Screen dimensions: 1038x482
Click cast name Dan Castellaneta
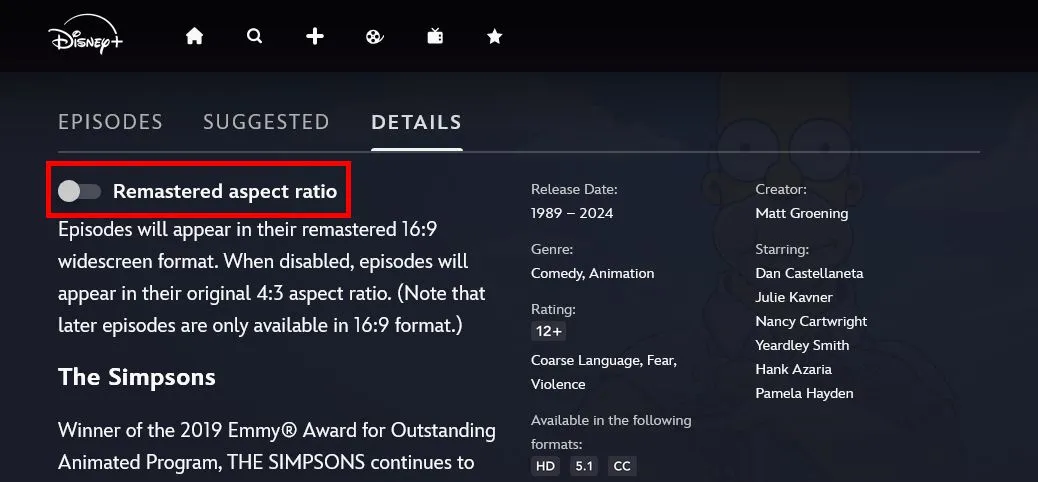coord(809,273)
